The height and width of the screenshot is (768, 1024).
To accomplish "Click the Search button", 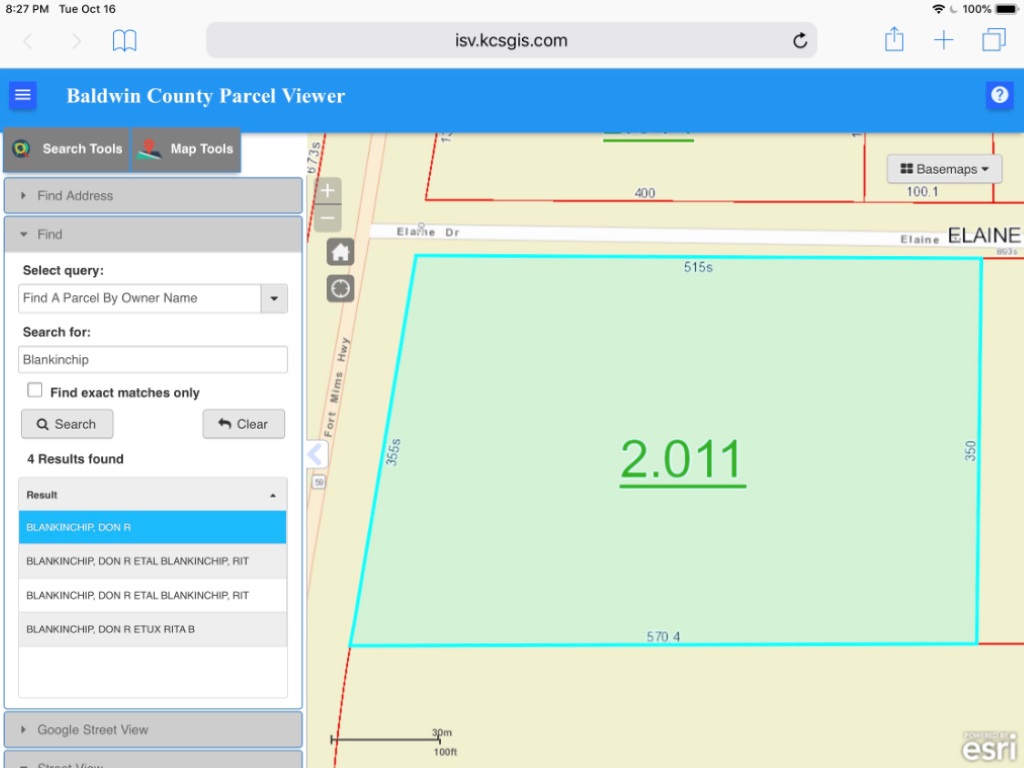I will [x=67, y=424].
